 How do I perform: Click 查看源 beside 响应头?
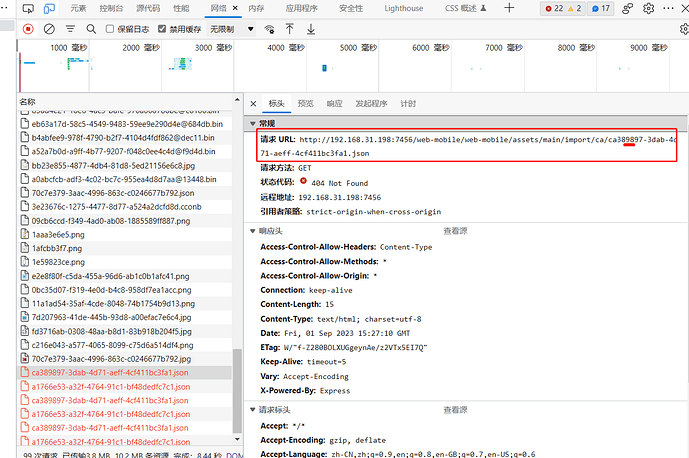(x=455, y=231)
